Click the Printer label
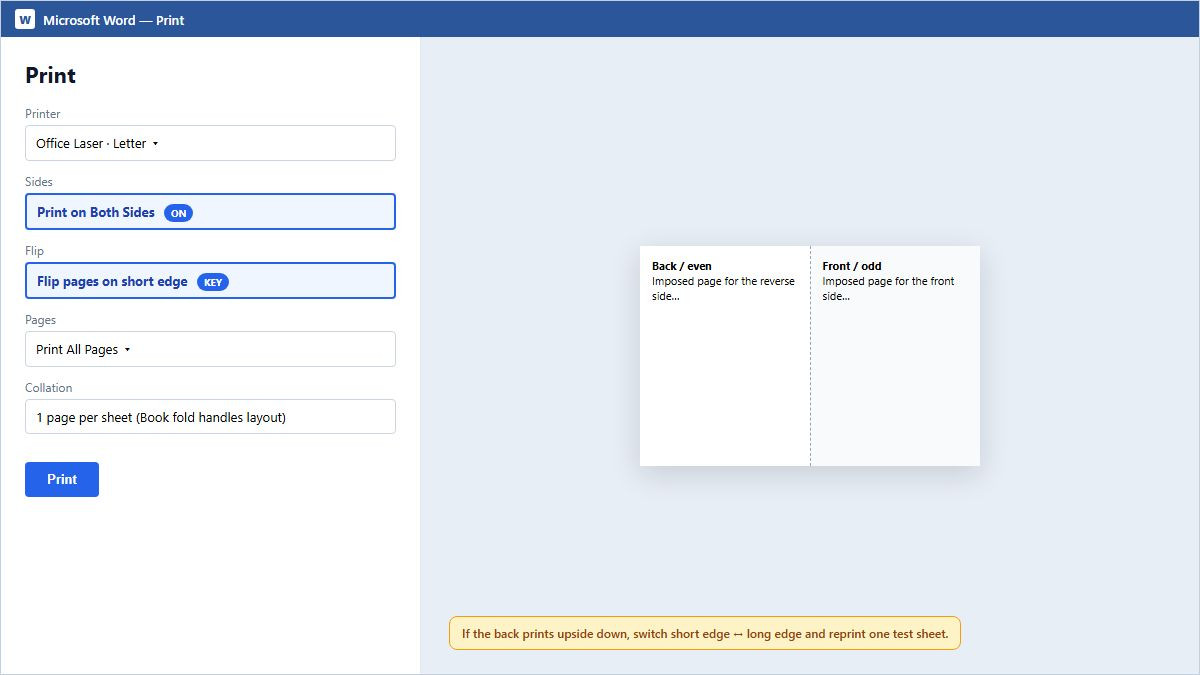This screenshot has width=1200, height=675. click(43, 114)
